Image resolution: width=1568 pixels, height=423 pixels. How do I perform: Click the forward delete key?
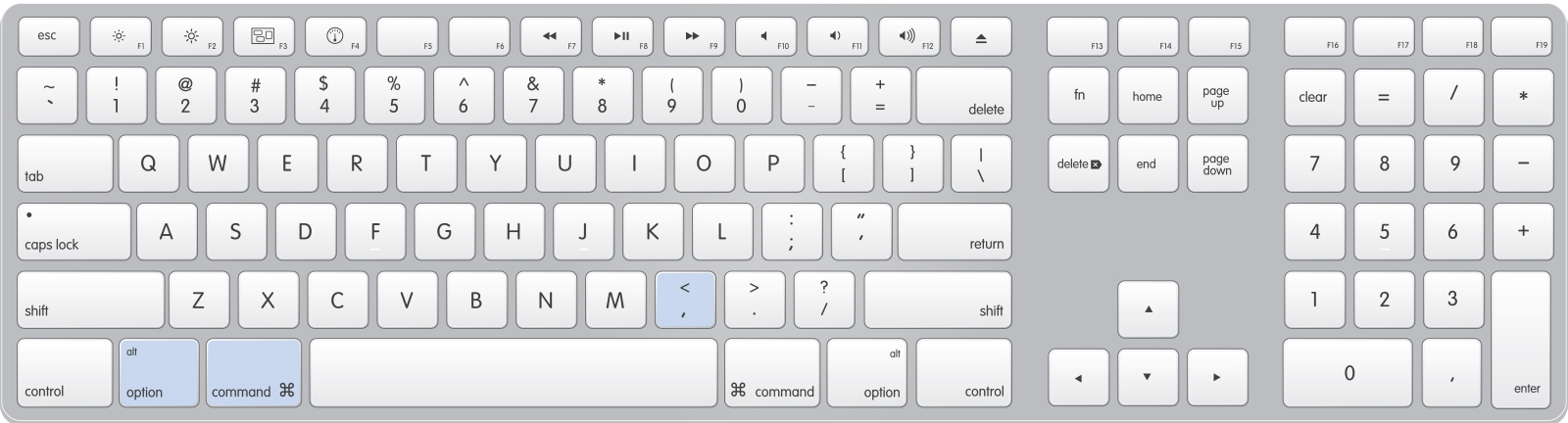(1078, 164)
